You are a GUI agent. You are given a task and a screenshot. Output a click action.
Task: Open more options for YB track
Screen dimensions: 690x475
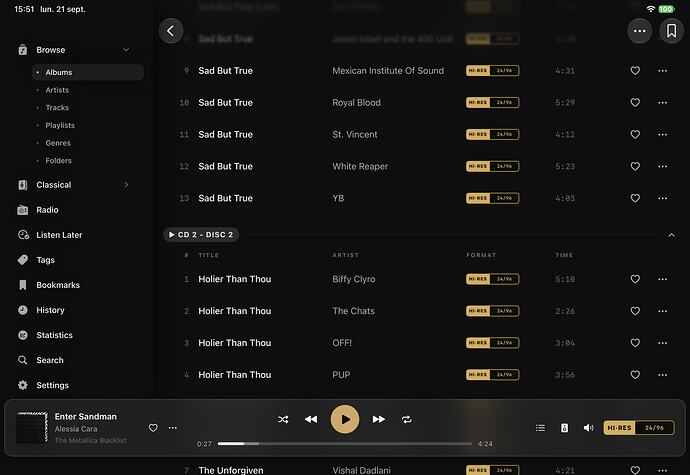tap(662, 199)
